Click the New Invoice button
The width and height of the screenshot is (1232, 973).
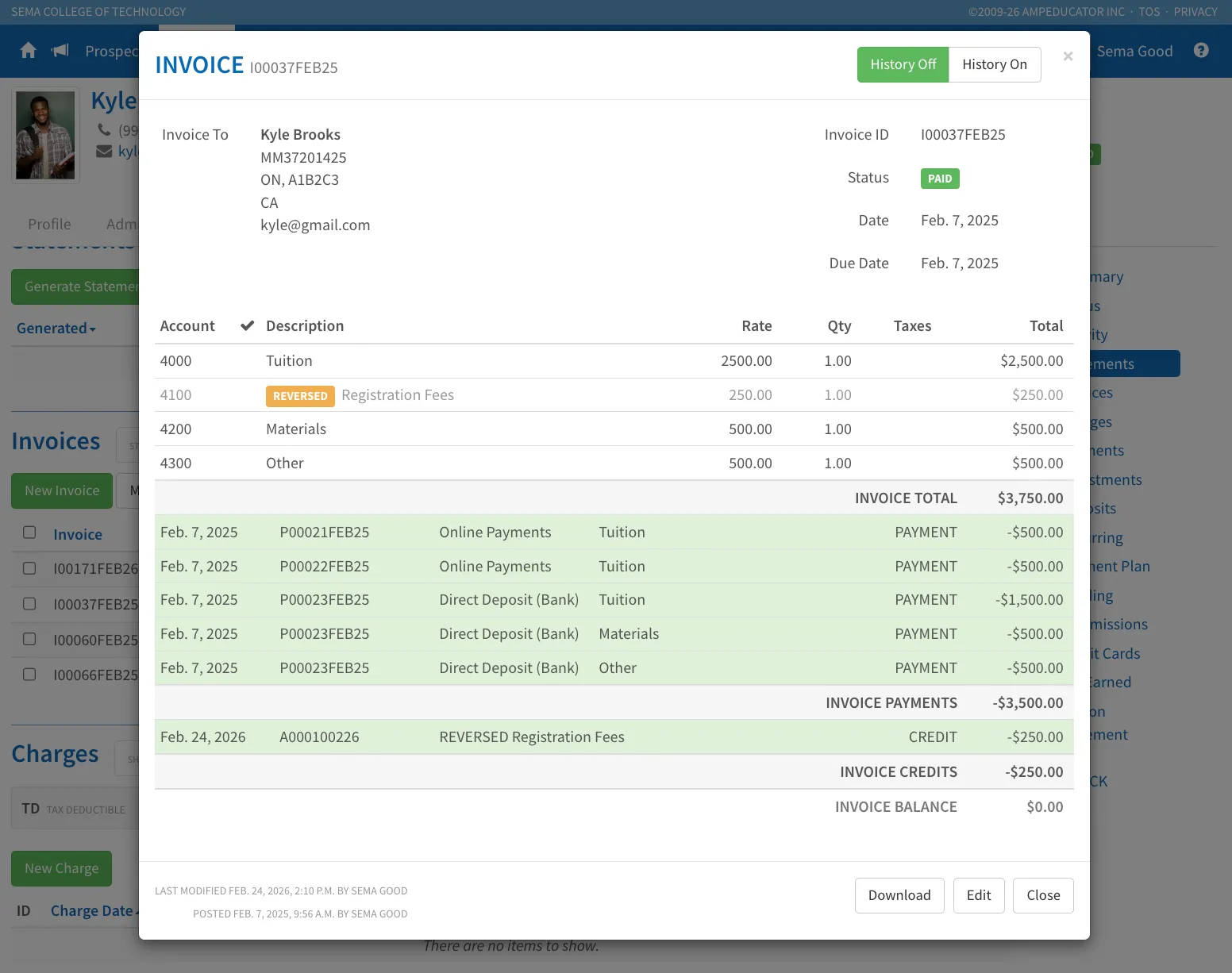(x=62, y=490)
